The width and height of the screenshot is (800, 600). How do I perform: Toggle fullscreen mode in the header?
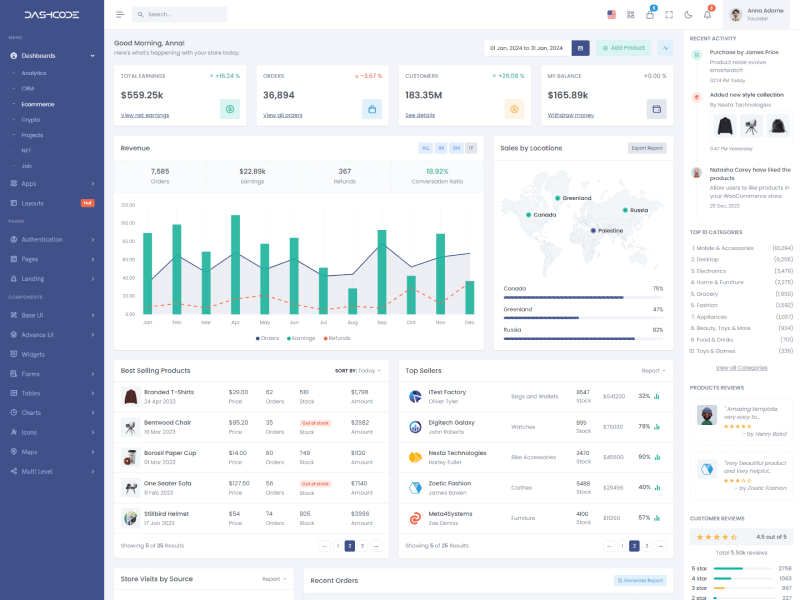pyautogui.click(x=669, y=15)
